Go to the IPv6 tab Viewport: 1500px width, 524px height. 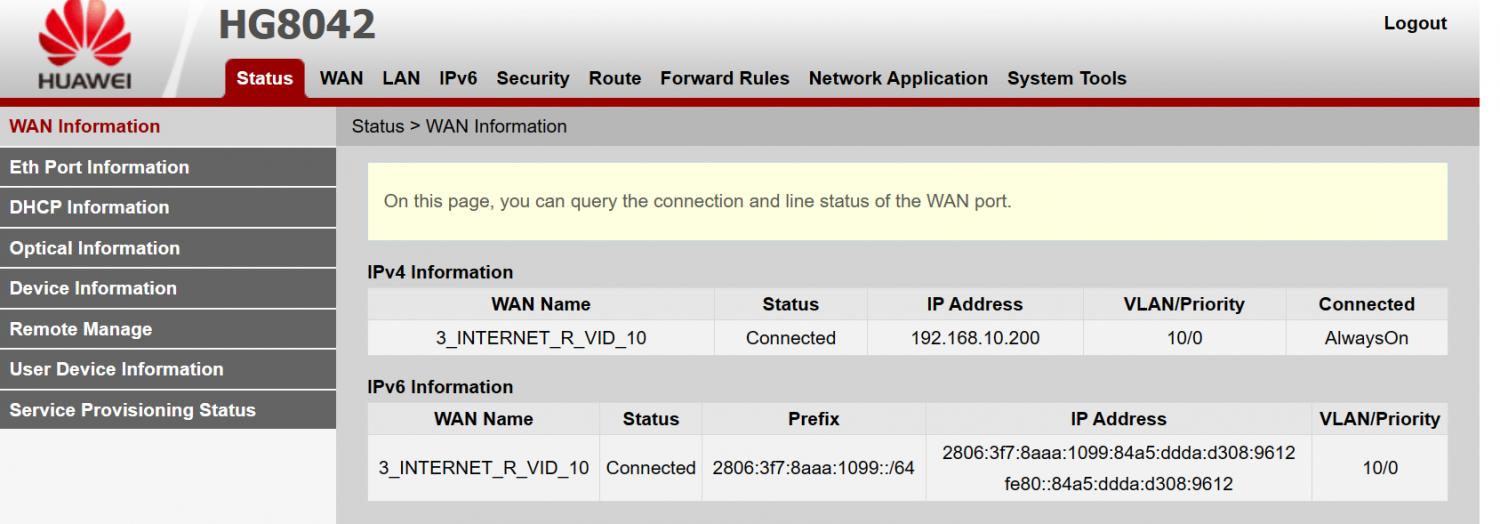click(458, 78)
